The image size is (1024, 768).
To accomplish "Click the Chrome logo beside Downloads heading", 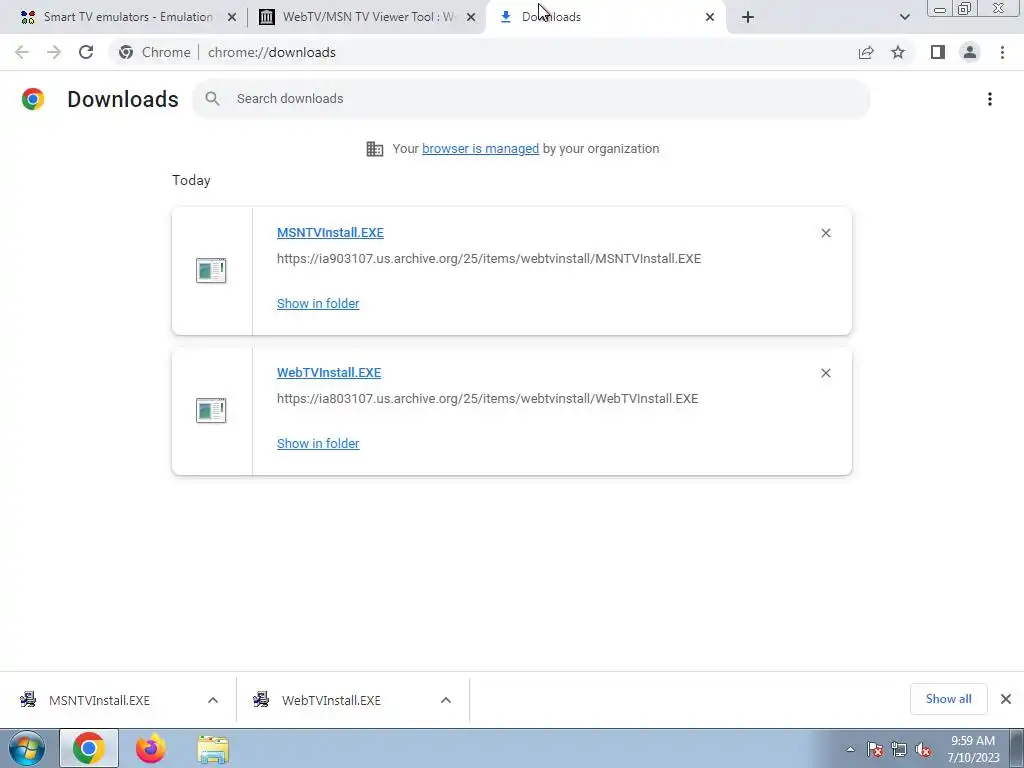I will (33, 99).
